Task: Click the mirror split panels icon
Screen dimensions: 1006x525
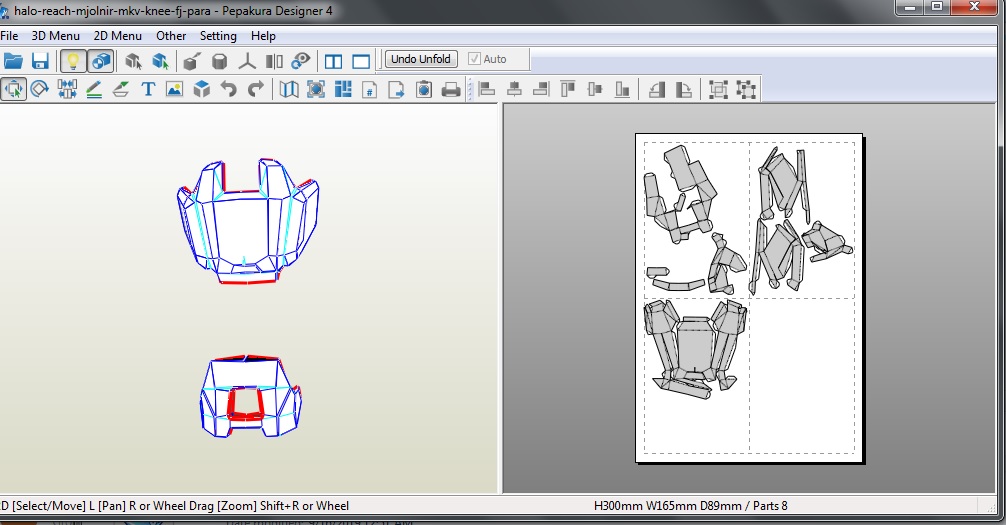Action: pos(274,61)
